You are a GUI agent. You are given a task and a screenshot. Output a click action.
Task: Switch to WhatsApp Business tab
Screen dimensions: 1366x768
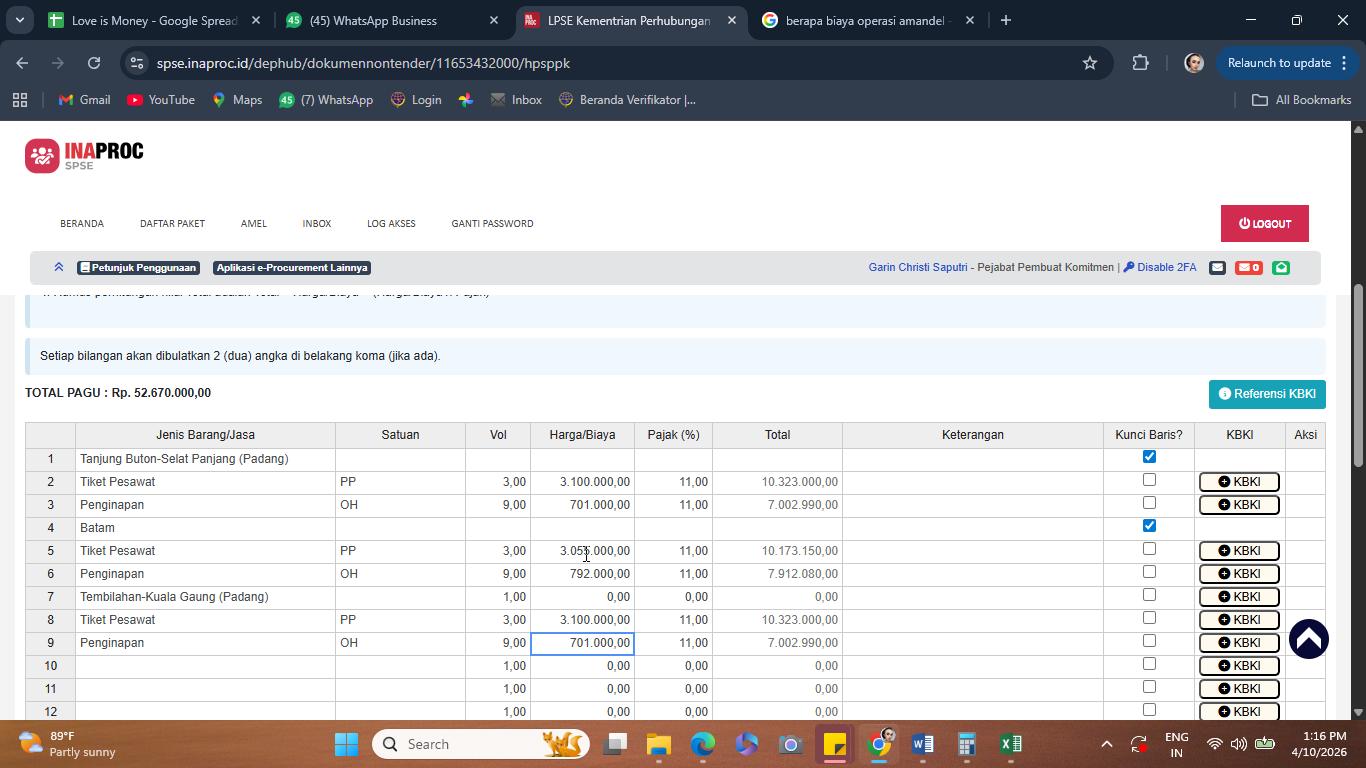tap(392, 20)
